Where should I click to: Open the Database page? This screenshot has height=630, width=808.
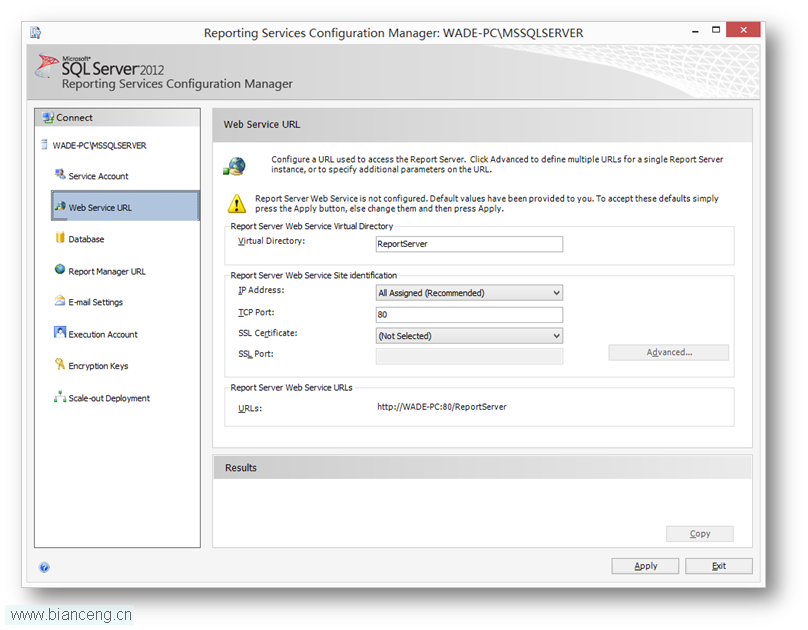(x=86, y=240)
